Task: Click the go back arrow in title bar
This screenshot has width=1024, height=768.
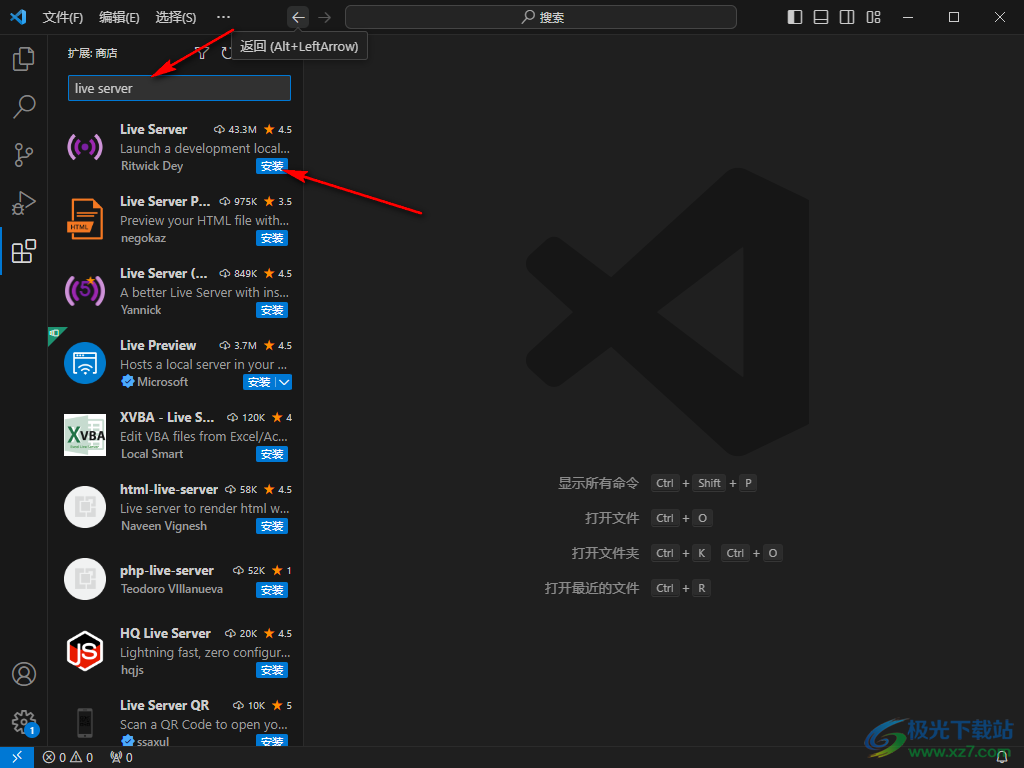Action: 298,17
